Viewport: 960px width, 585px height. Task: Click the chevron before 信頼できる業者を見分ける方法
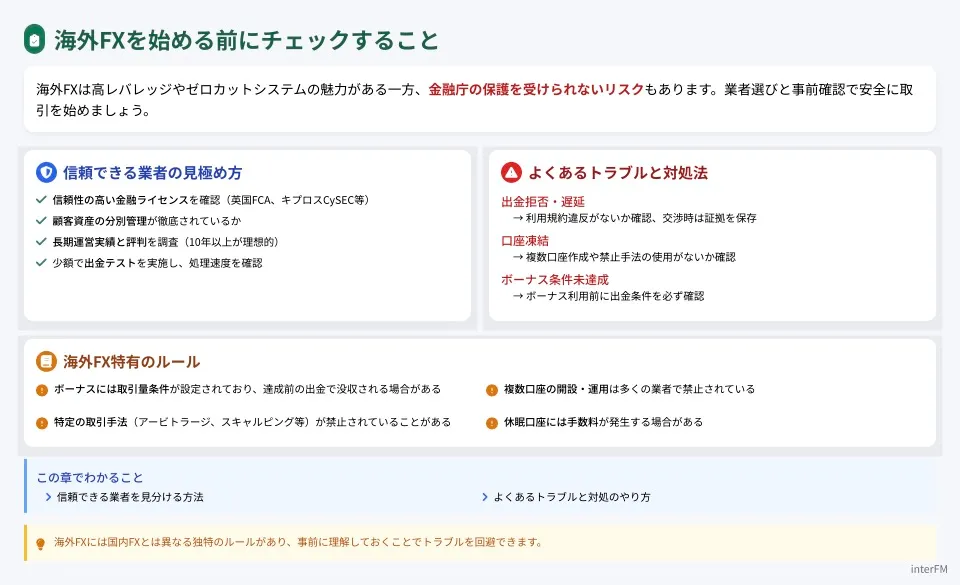(x=48, y=497)
